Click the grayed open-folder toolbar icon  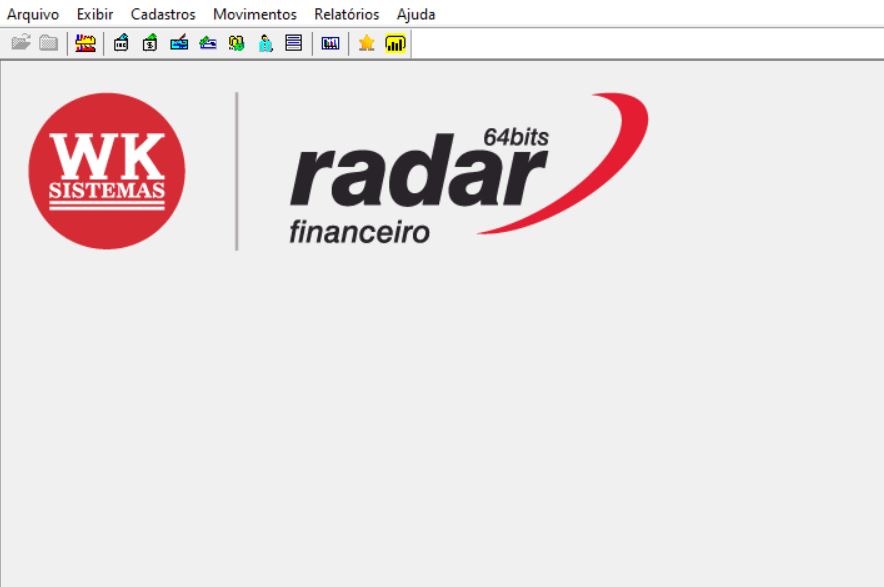[x=21, y=43]
